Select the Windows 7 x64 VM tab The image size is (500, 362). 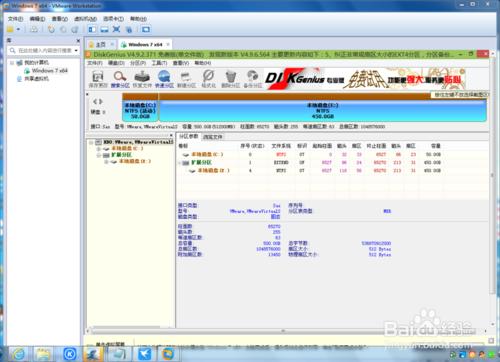tap(145, 44)
